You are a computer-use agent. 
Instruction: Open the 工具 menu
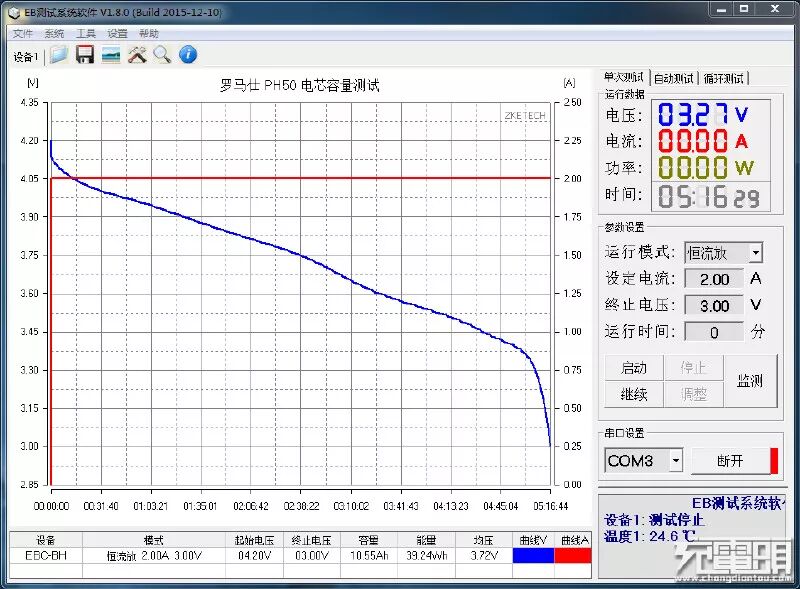pyautogui.click(x=86, y=34)
